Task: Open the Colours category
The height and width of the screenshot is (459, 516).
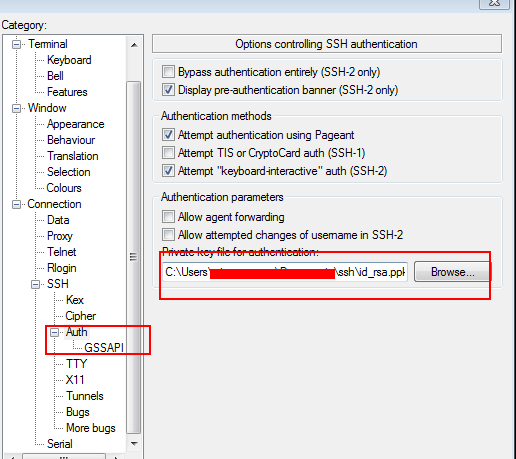Action: click(64, 188)
